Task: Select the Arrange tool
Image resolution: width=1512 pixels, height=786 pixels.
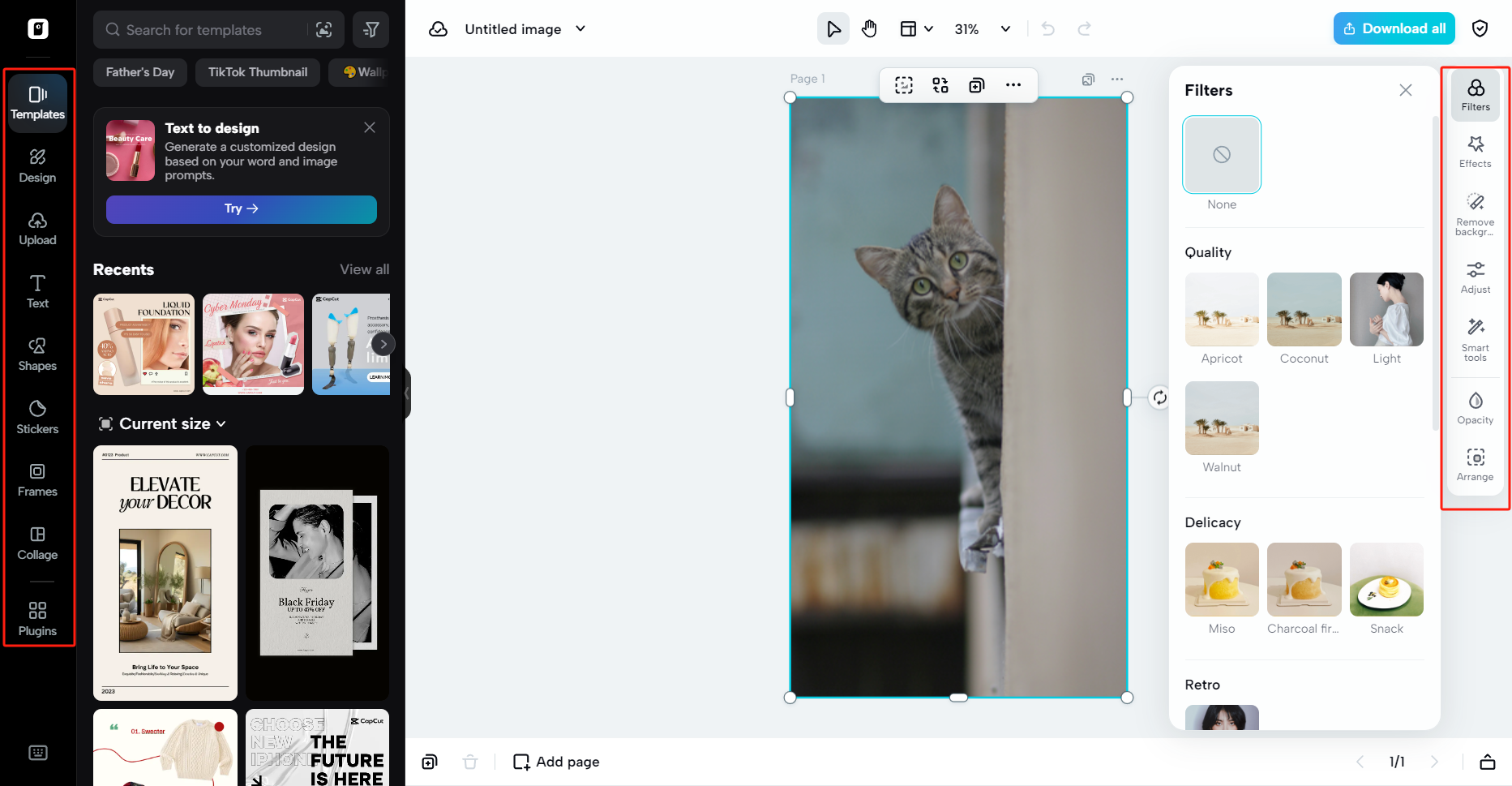Action: click(x=1475, y=464)
